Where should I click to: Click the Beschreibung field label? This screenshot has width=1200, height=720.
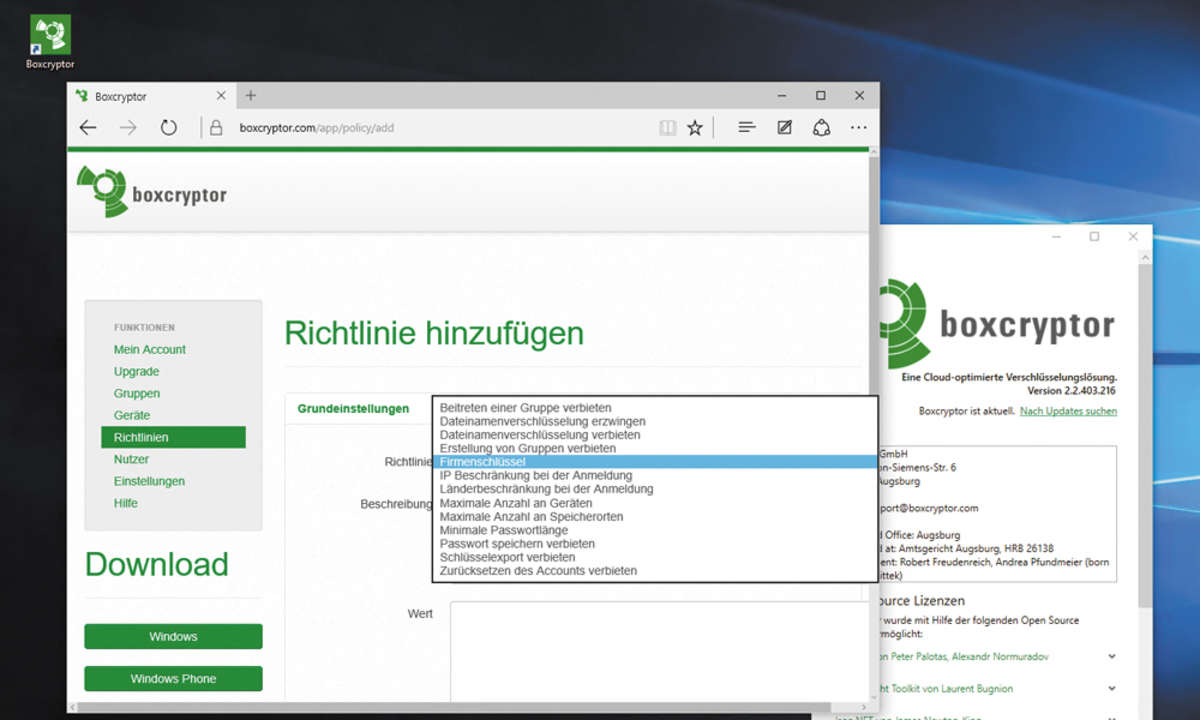tap(396, 504)
